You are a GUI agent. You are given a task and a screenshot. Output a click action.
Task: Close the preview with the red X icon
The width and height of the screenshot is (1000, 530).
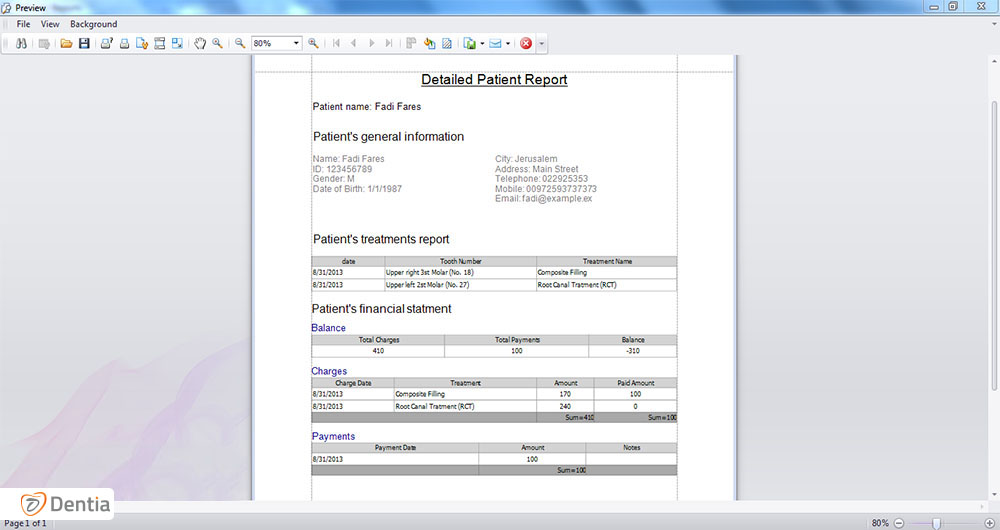526,44
